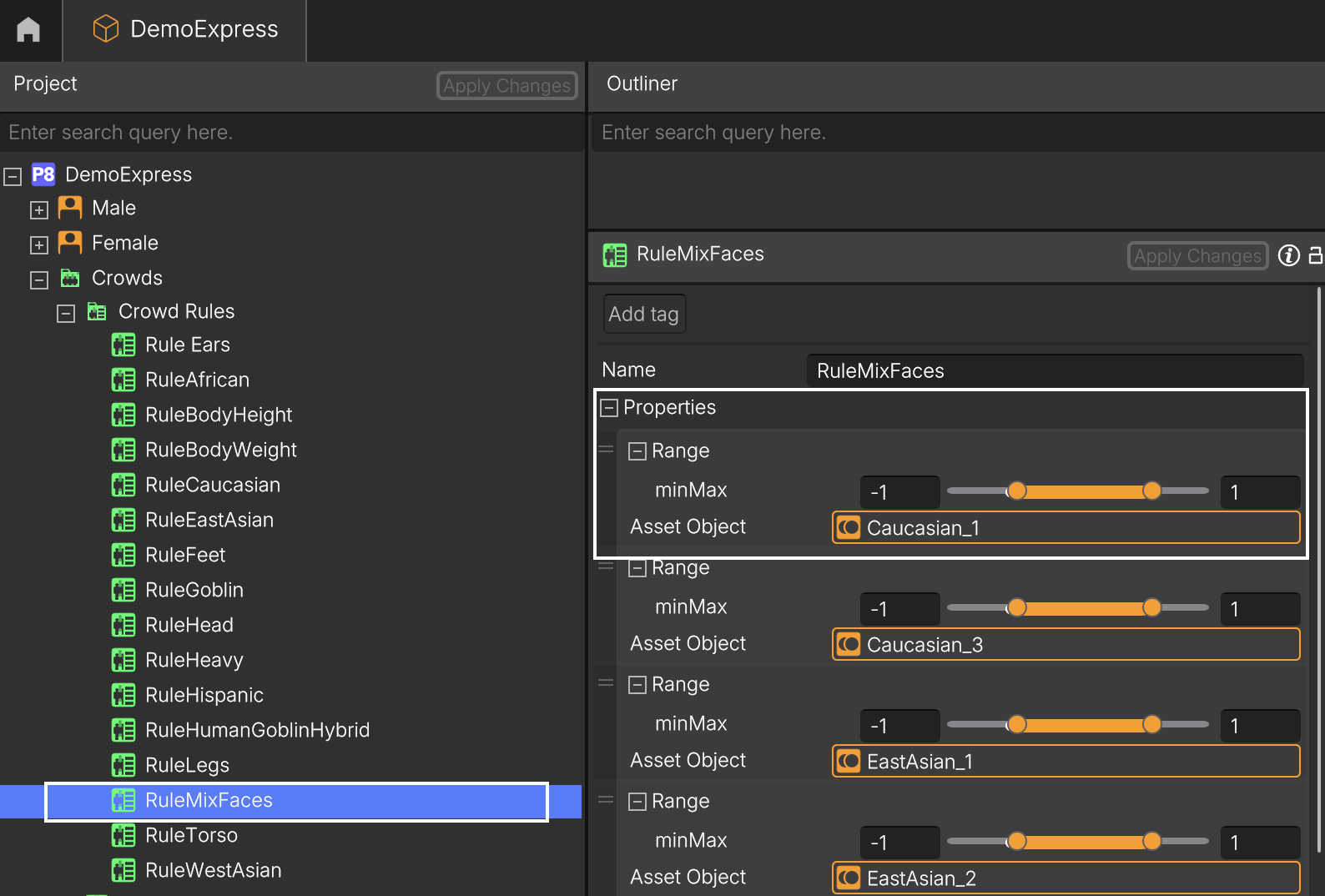Click the RuleBodyWeight rule icon
The height and width of the screenshot is (896, 1325).
click(x=123, y=450)
